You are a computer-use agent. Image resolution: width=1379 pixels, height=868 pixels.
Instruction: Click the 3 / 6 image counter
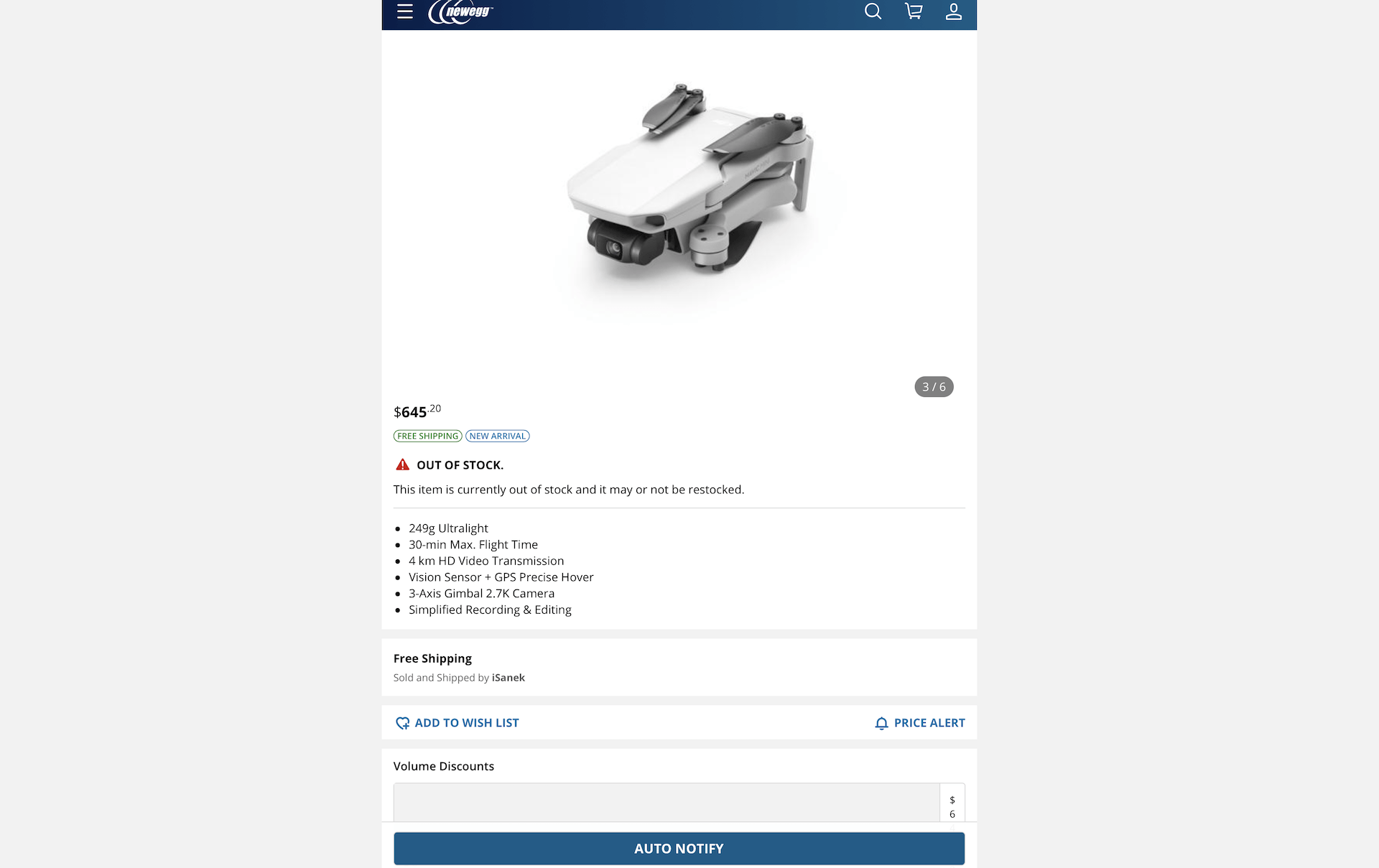934,387
